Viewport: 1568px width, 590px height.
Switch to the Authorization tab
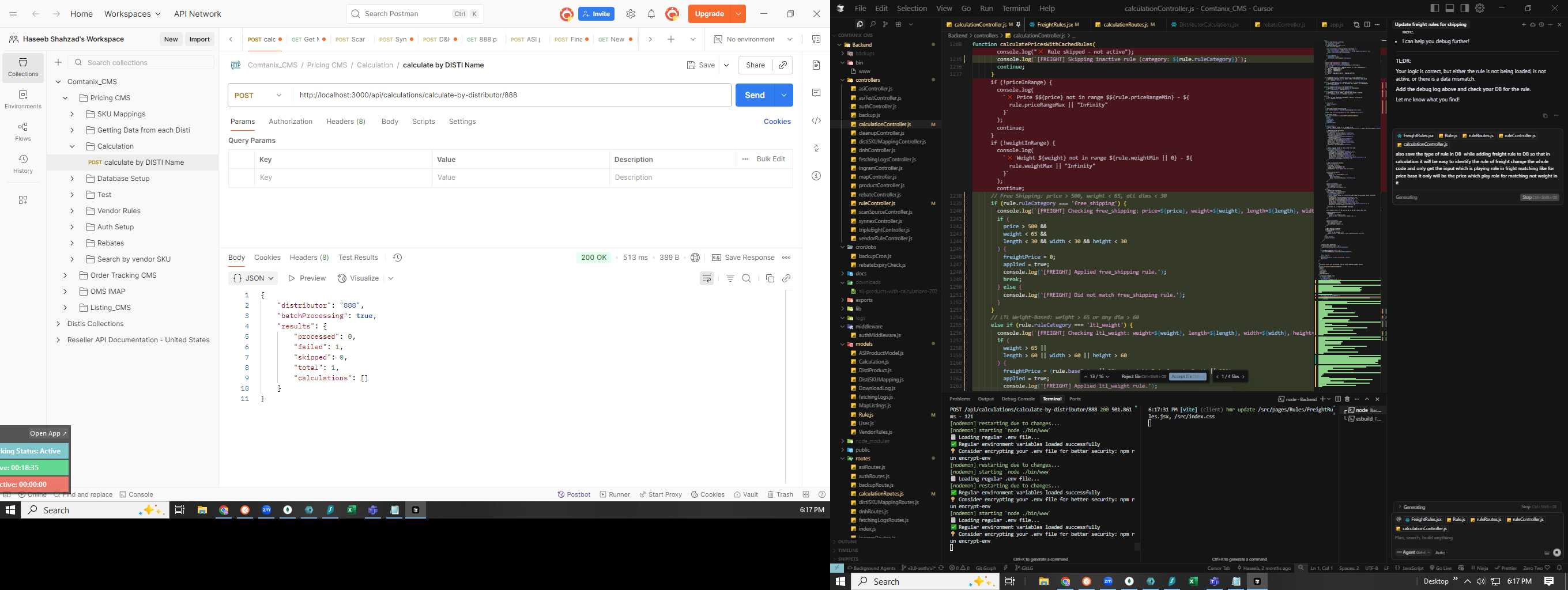tap(291, 122)
